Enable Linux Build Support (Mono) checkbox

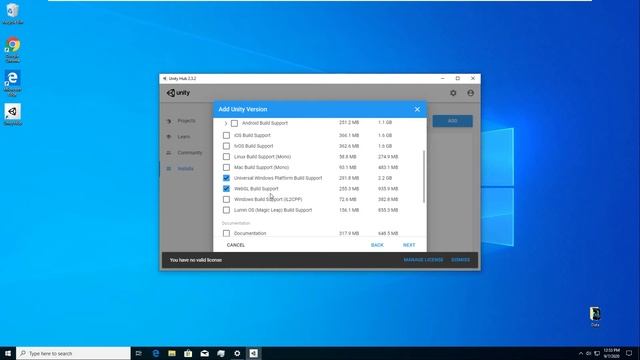coord(226,156)
